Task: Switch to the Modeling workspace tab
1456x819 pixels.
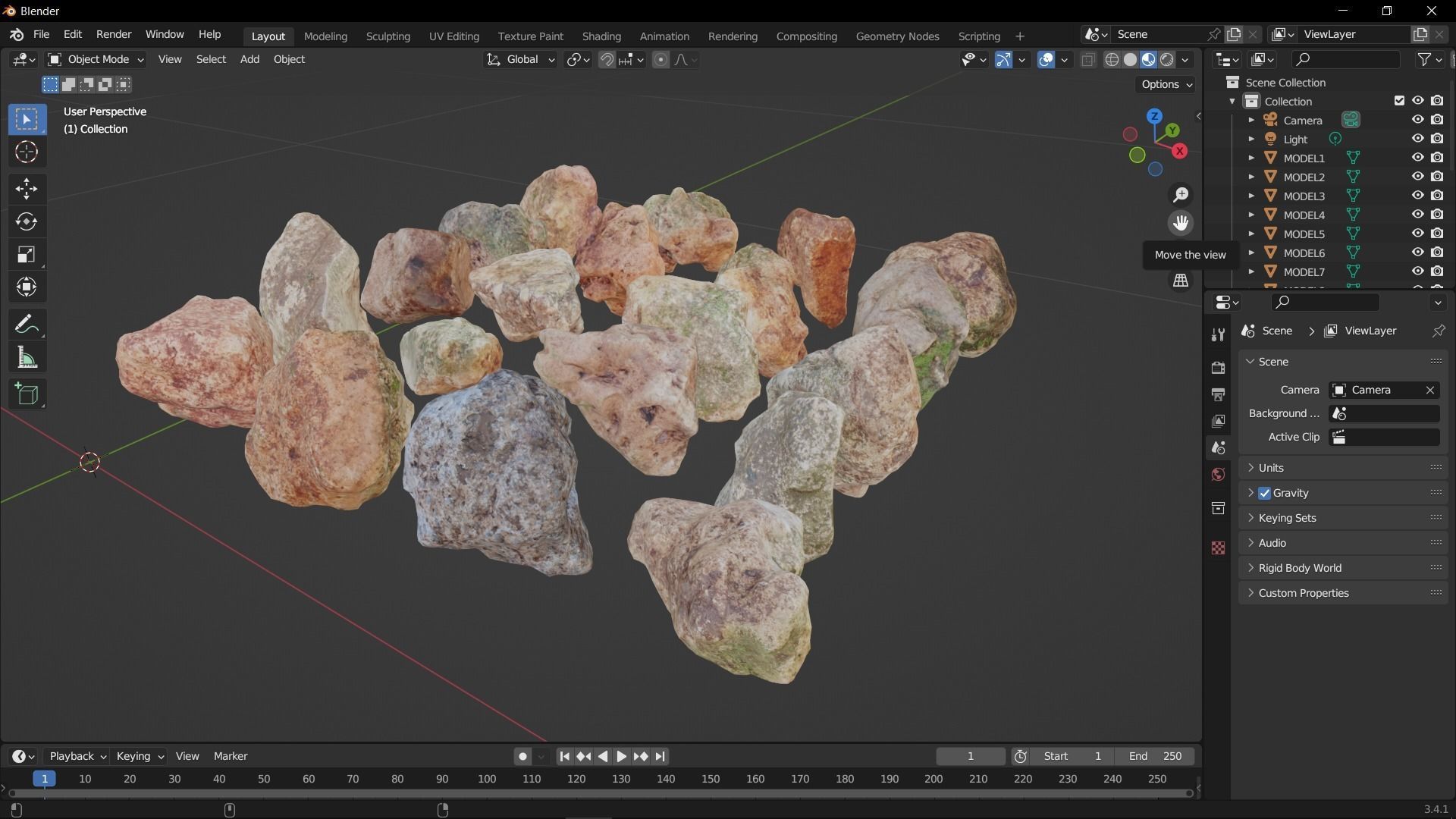Action: point(325,36)
